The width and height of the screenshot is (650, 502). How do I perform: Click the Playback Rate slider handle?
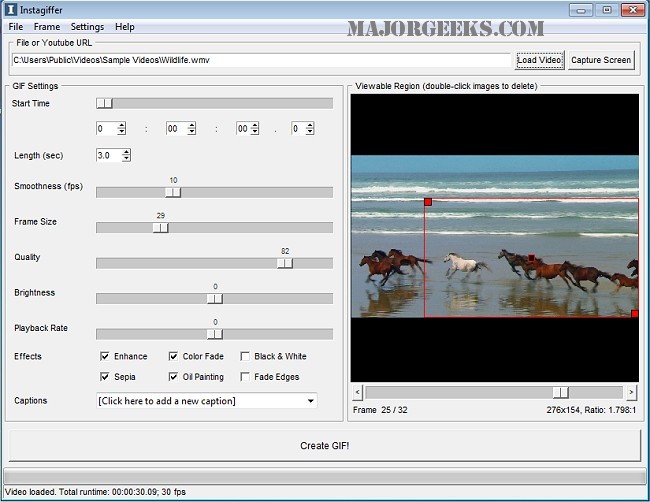215,334
